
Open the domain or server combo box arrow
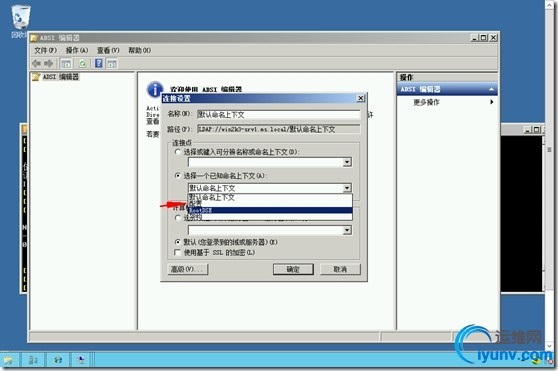click(347, 230)
